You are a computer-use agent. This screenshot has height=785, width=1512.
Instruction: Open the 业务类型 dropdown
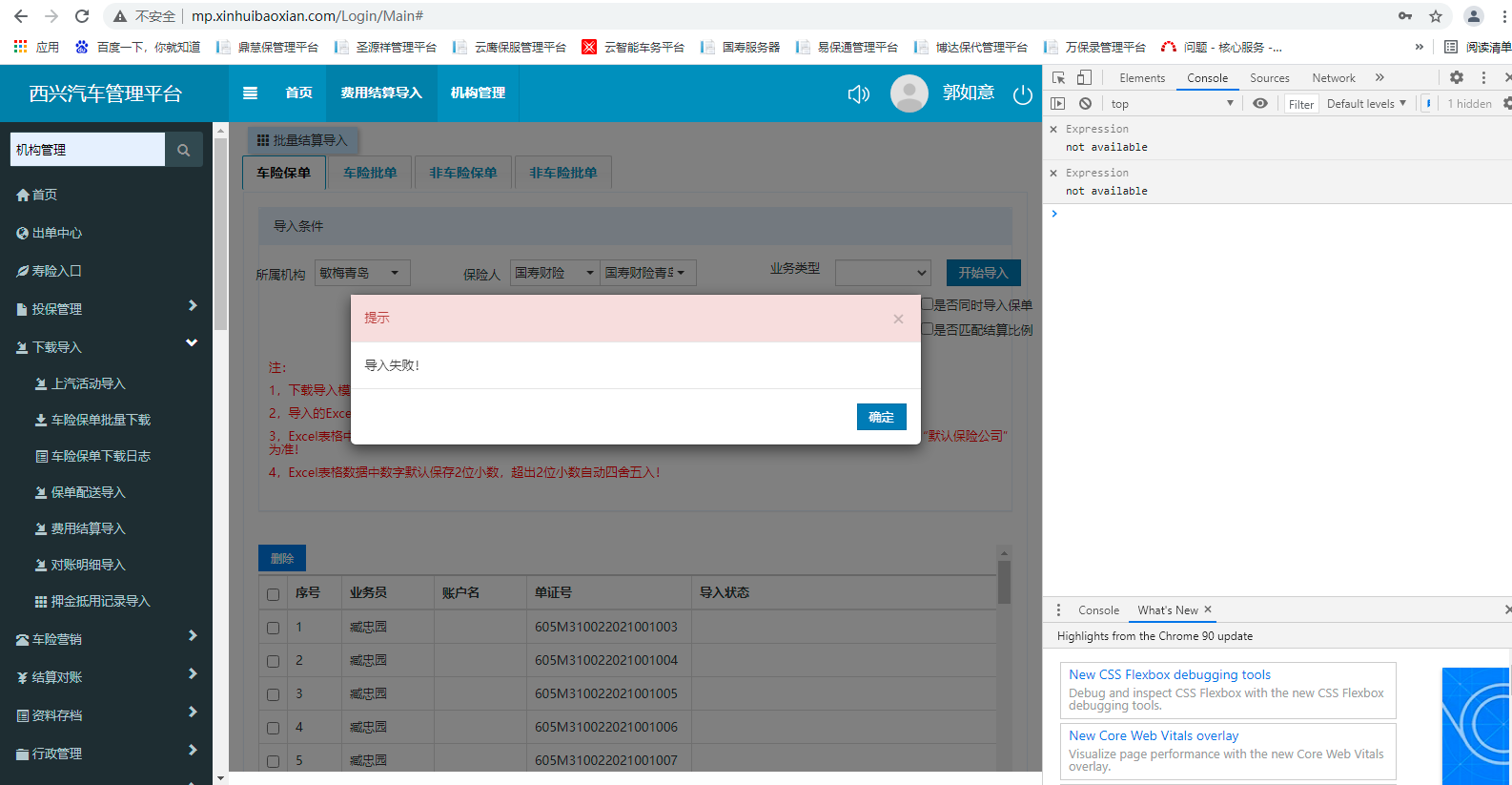click(882, 273)
